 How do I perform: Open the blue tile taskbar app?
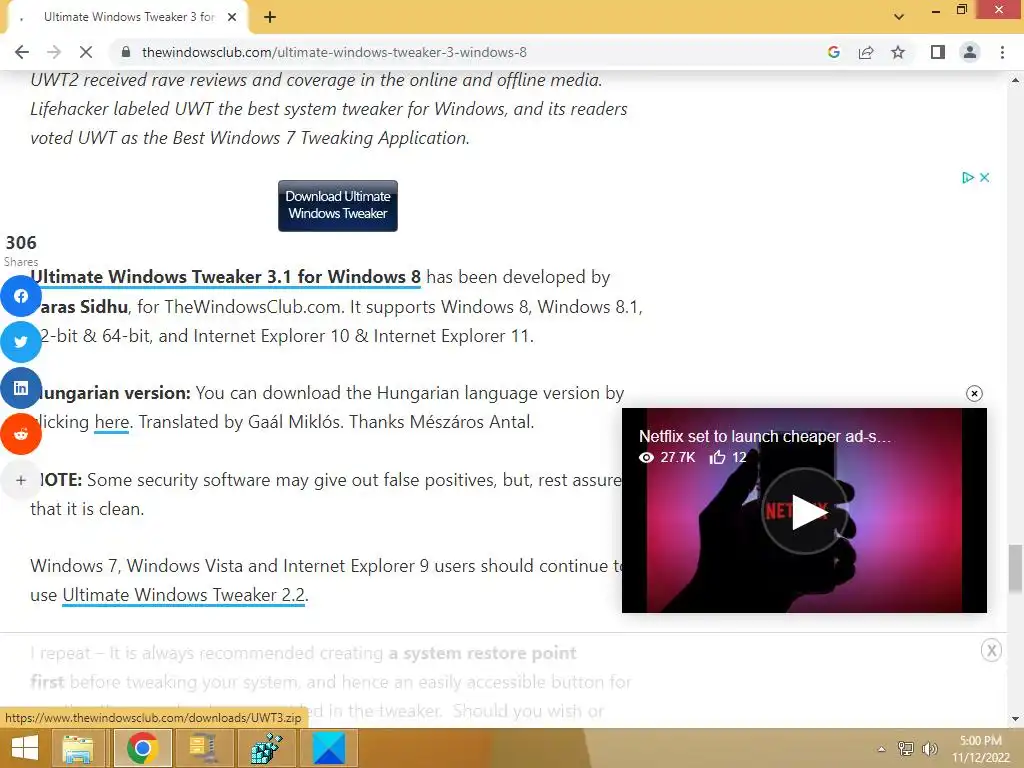click(329, 748)
